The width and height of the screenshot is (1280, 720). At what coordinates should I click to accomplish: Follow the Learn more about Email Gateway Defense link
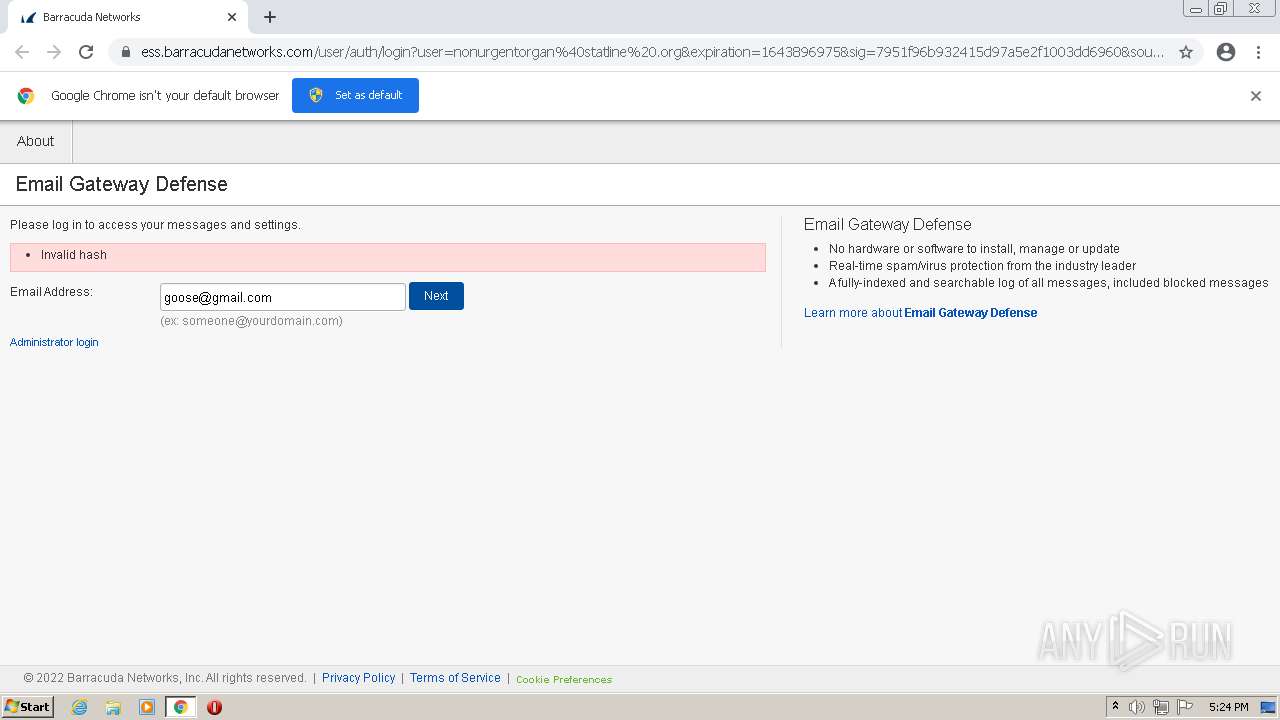click(920, 313)
